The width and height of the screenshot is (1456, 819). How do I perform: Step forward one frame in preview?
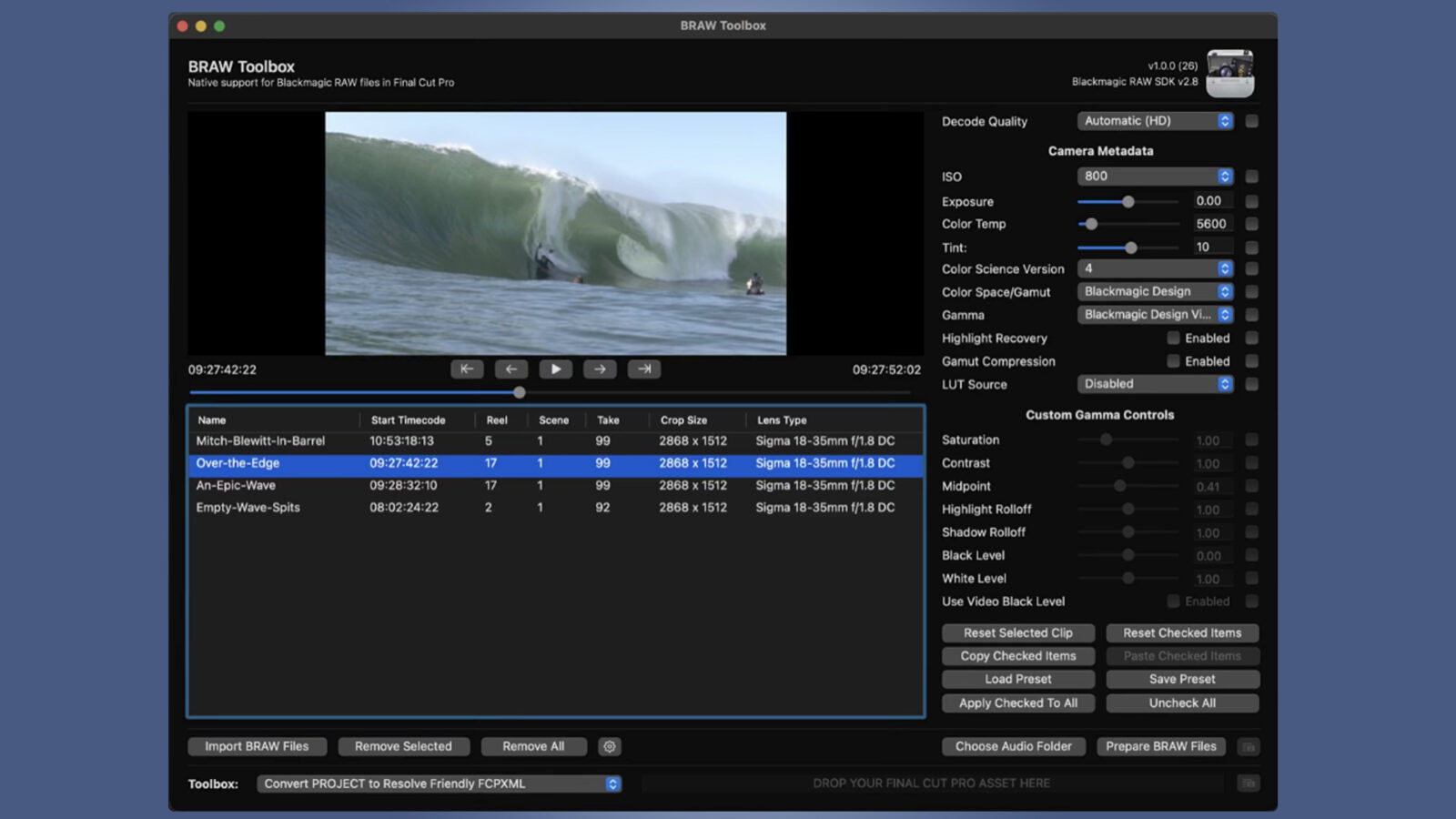[600, 369]
